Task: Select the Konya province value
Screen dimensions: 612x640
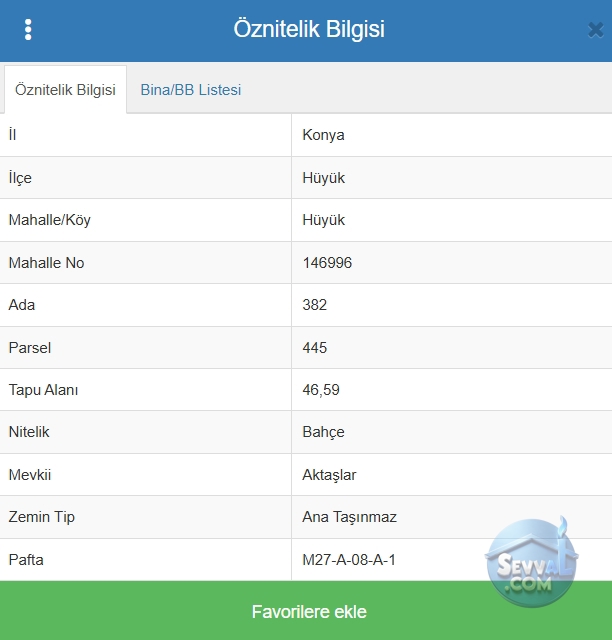Action: tap(323, 135)
